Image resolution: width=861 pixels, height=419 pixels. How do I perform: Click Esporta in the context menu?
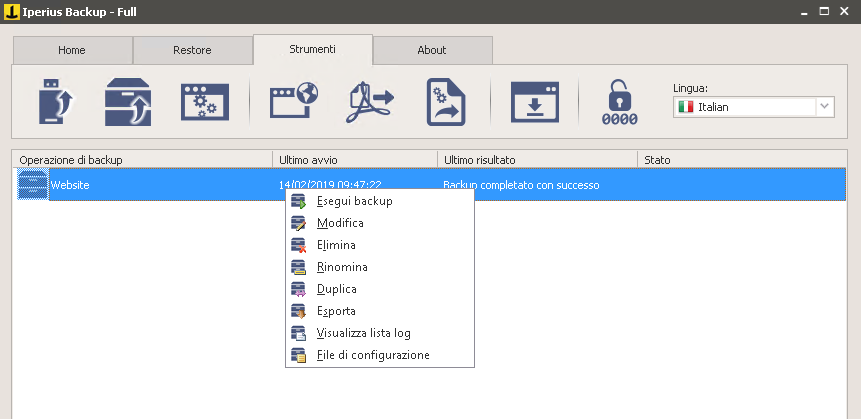click(379, 311)
